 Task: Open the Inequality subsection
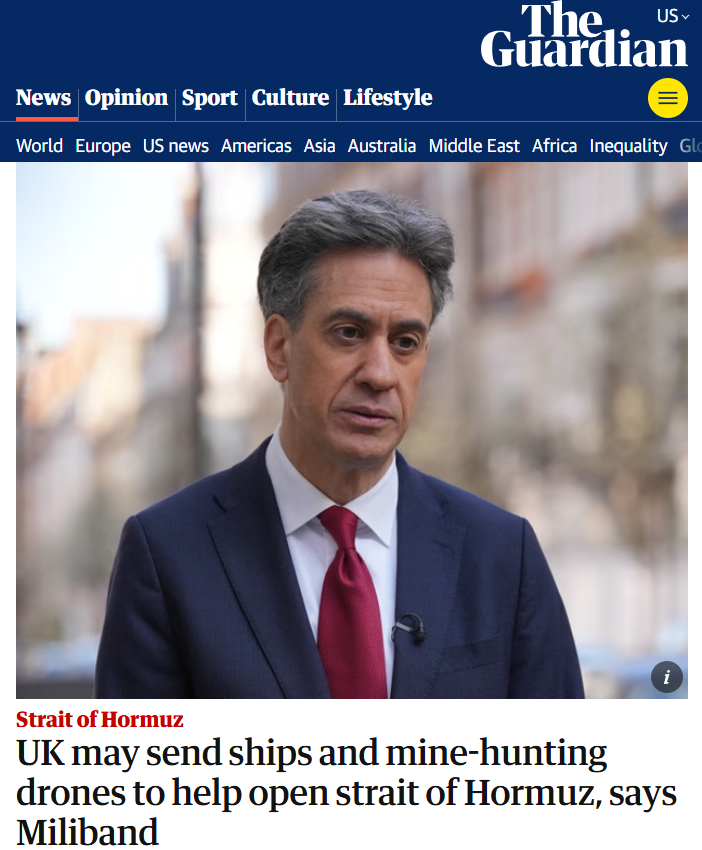coord(628,146)
